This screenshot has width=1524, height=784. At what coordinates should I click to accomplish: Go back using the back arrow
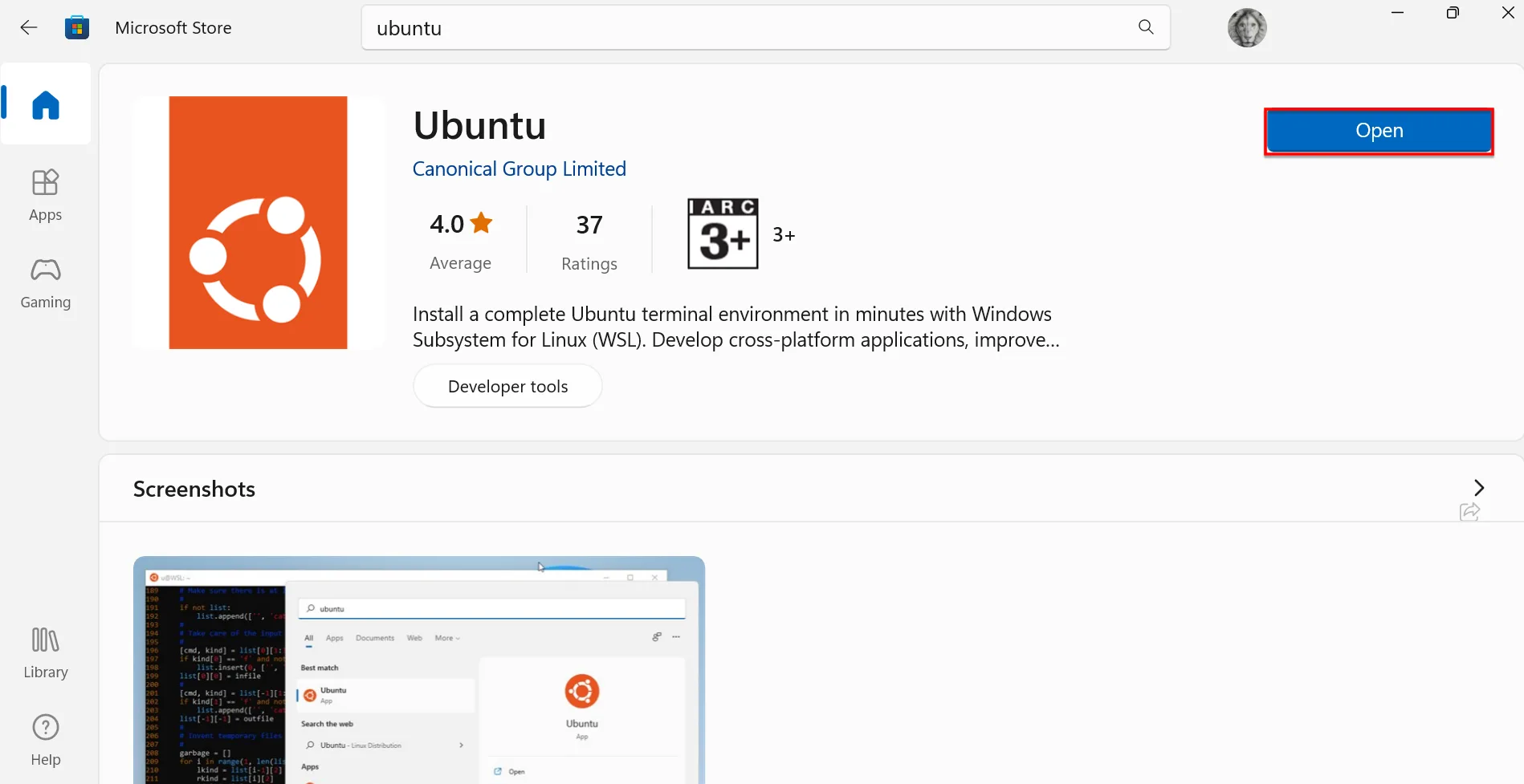pyautogui.click(x=29, y=28)
